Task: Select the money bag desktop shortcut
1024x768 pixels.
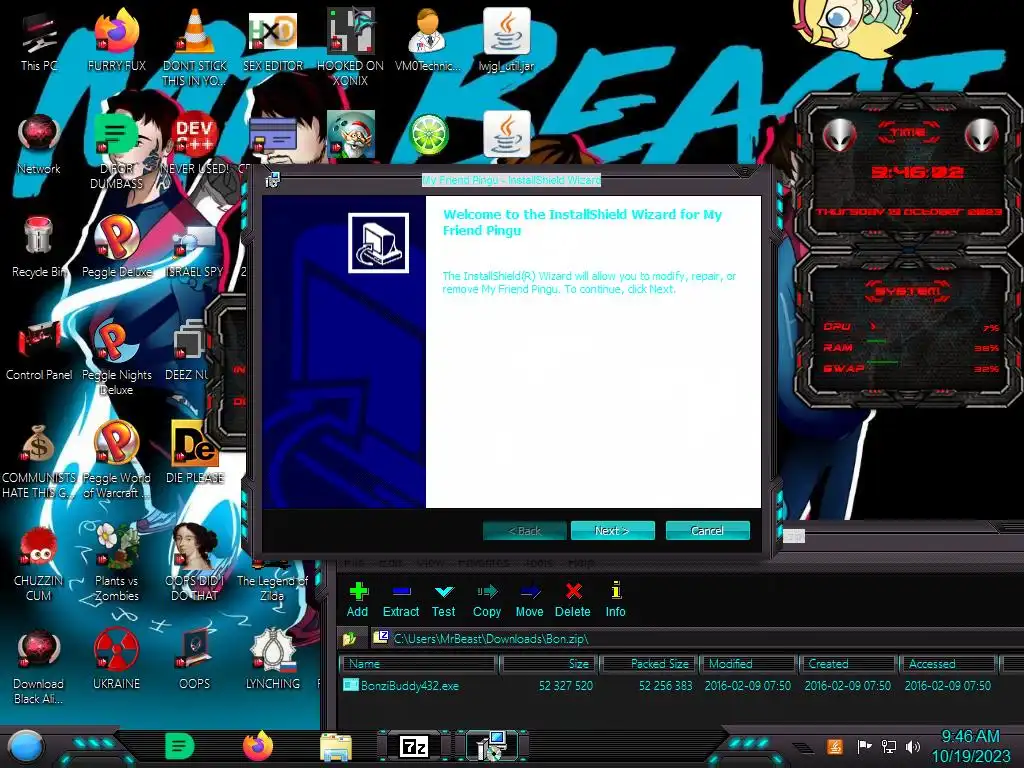Action: (39, 460)
